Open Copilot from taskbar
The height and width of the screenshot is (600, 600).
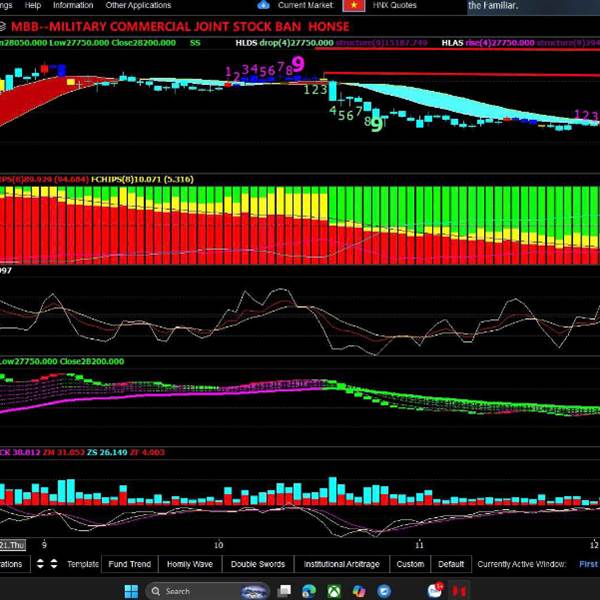point(359,591)
